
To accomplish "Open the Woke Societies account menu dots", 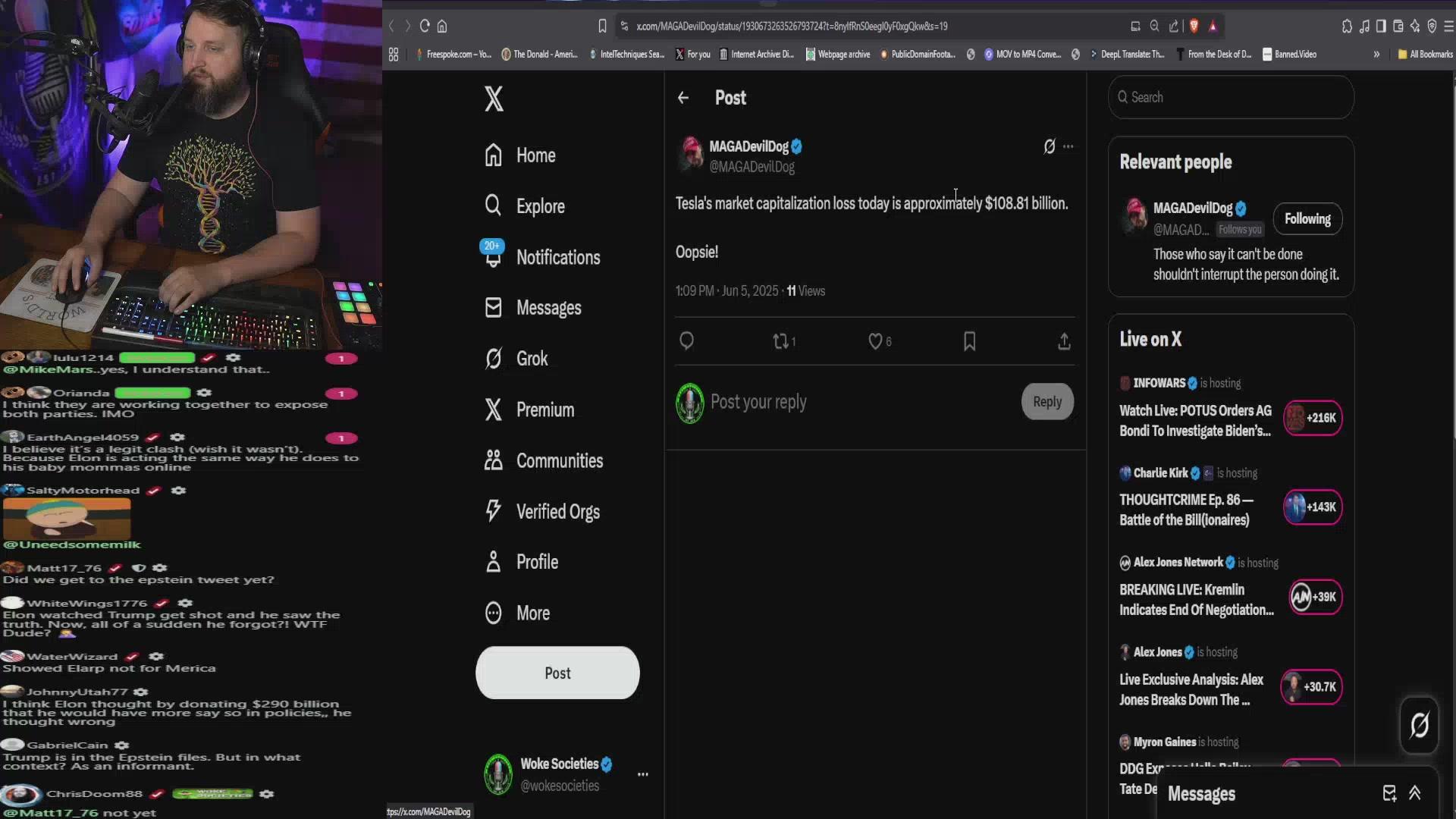I will click(643, 774).
